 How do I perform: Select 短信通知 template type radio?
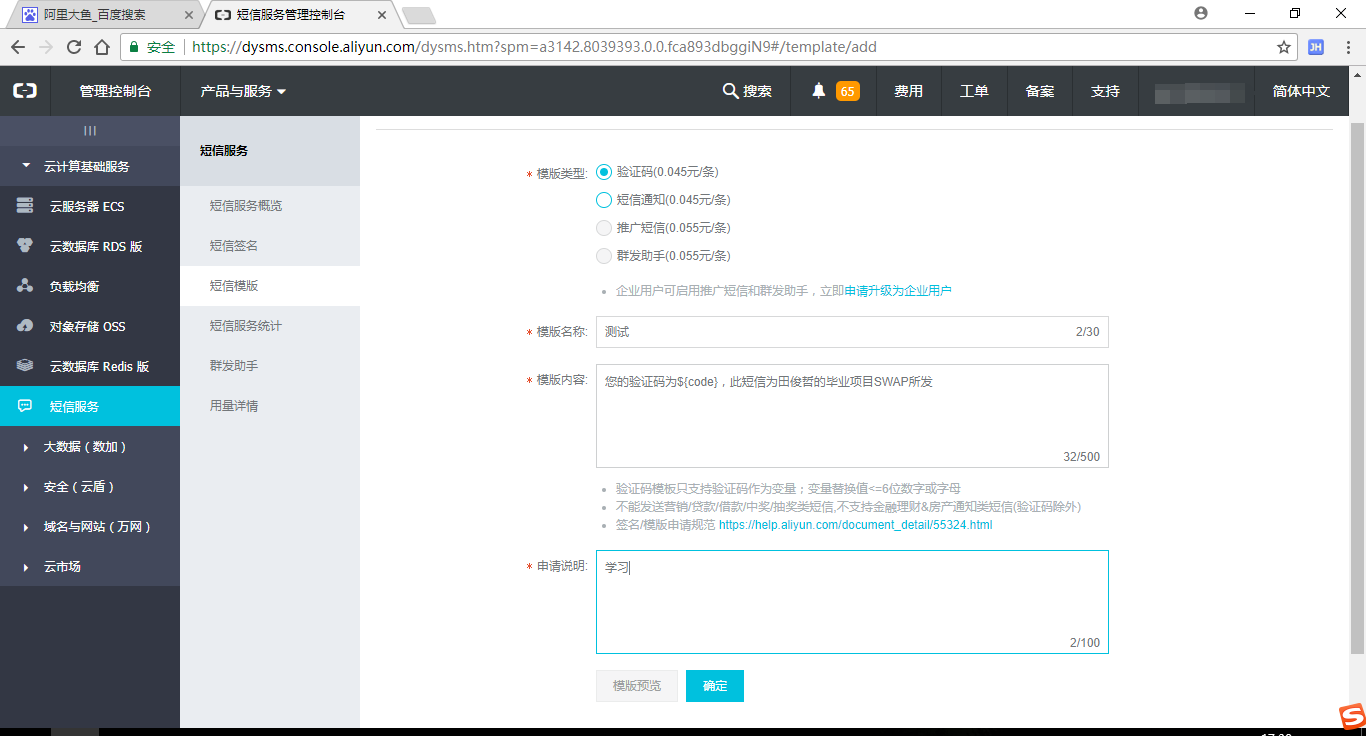coord(604,200)
